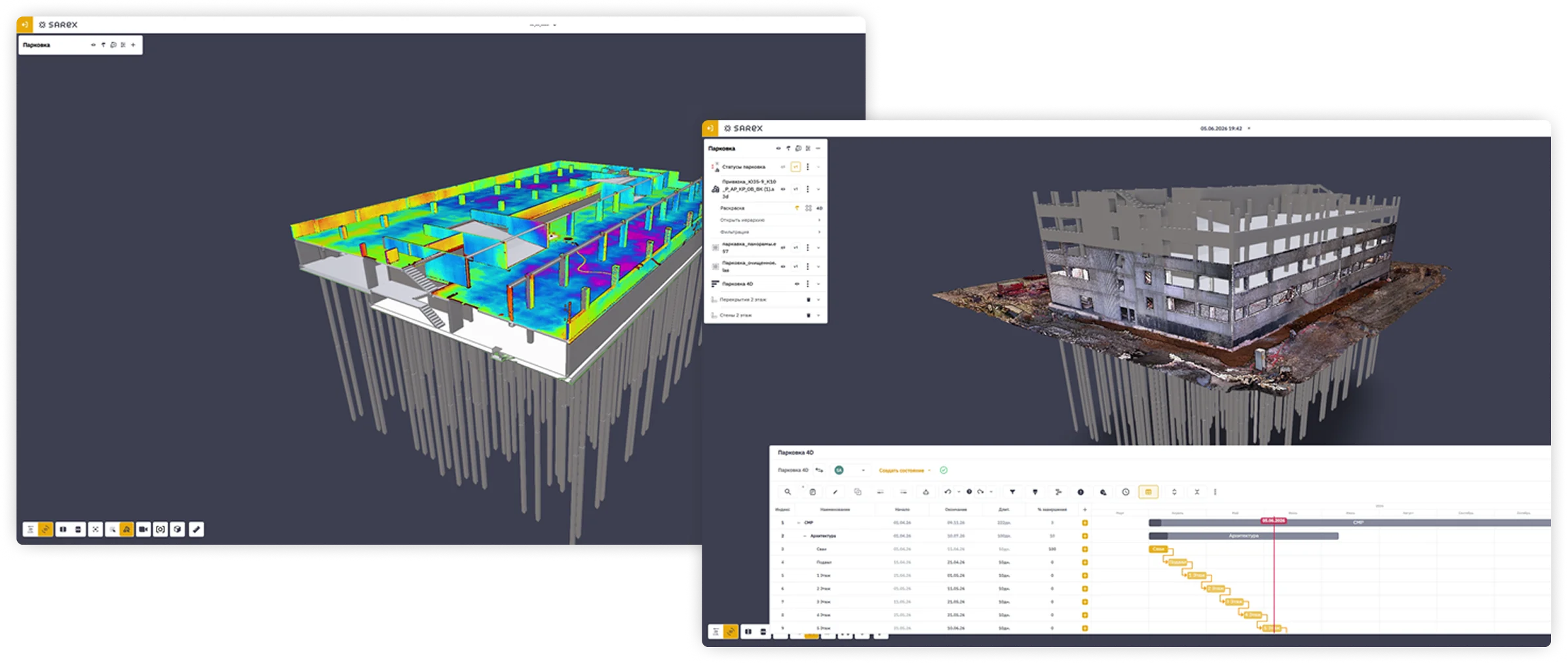Image resolution: width=1568 pixels, height=664 pixels.
Task: Click yellow plus button on Сваи row
Action: (1085, 549)
